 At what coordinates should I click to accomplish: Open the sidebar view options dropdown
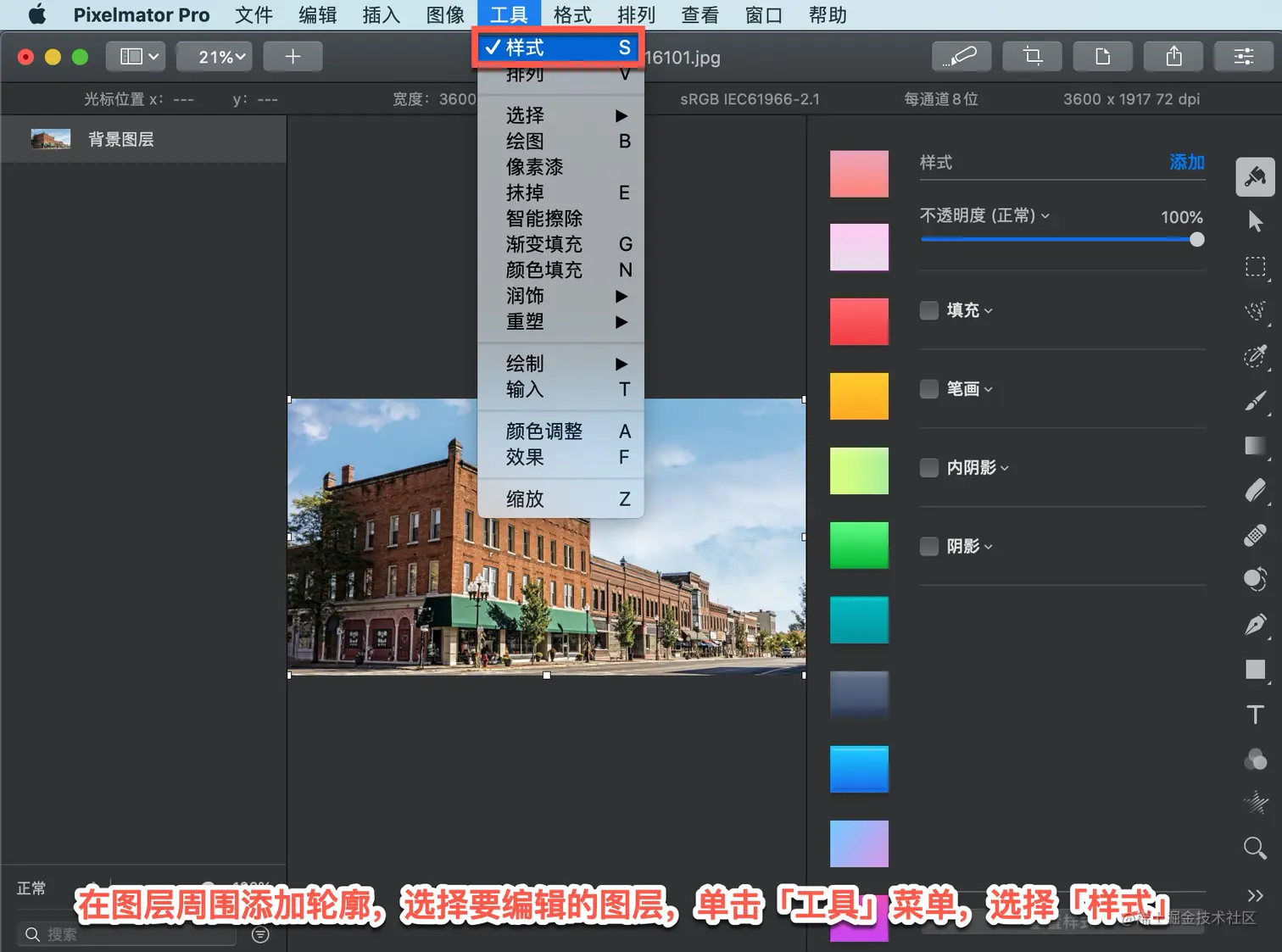pos(136,57)
